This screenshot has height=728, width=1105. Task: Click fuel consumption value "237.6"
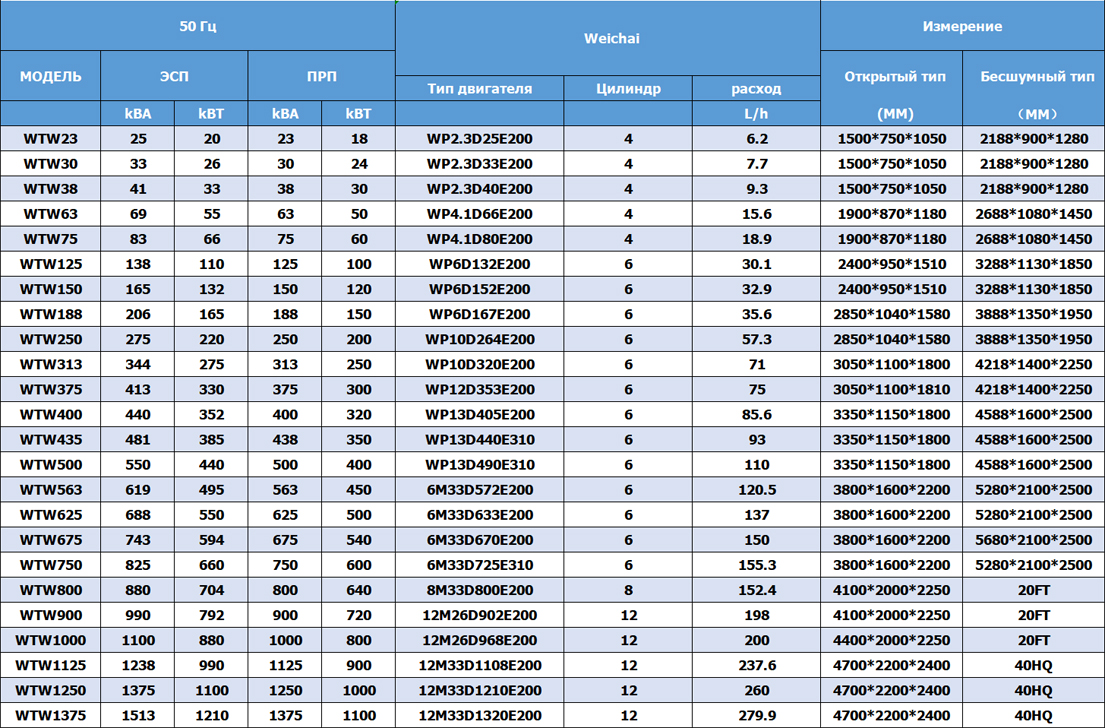coord(756,666)
